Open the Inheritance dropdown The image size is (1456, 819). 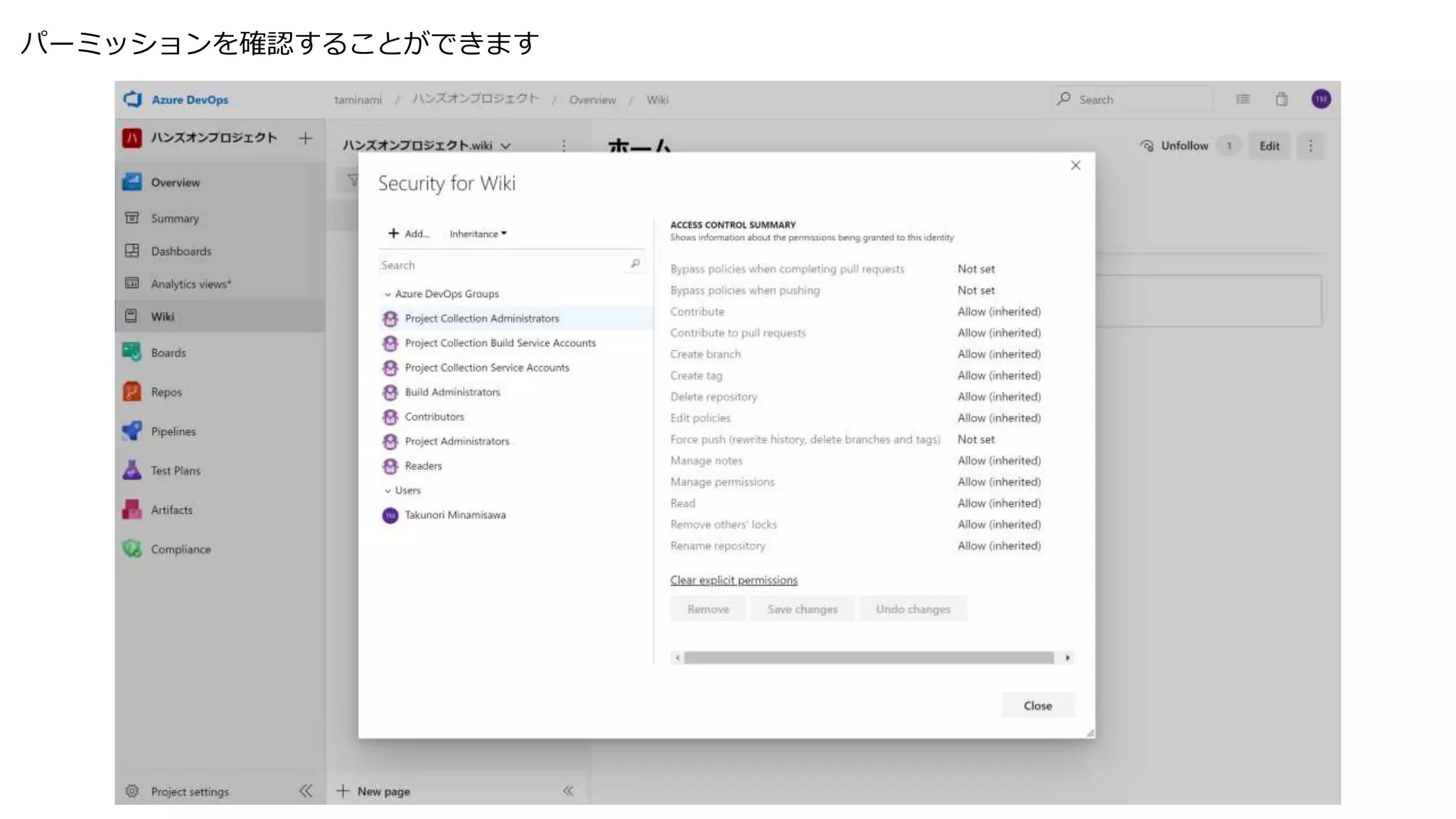[x=478, y=234]
